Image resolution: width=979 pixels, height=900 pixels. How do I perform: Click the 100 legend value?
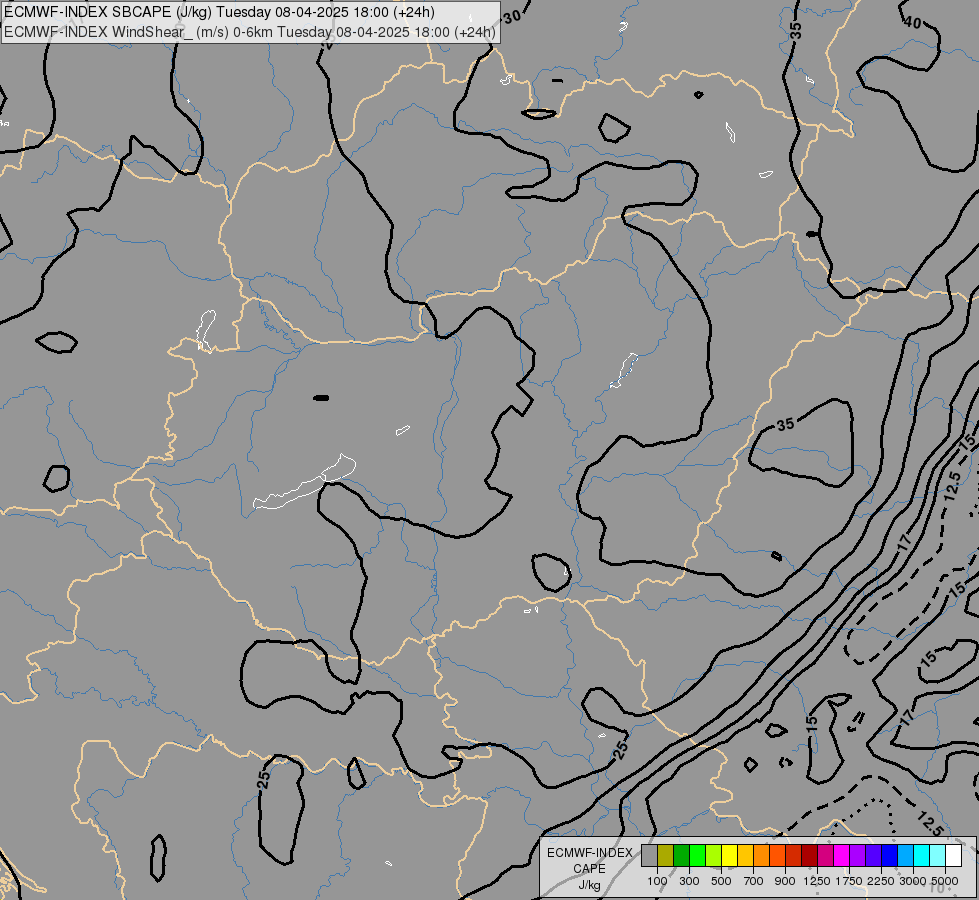657,881
